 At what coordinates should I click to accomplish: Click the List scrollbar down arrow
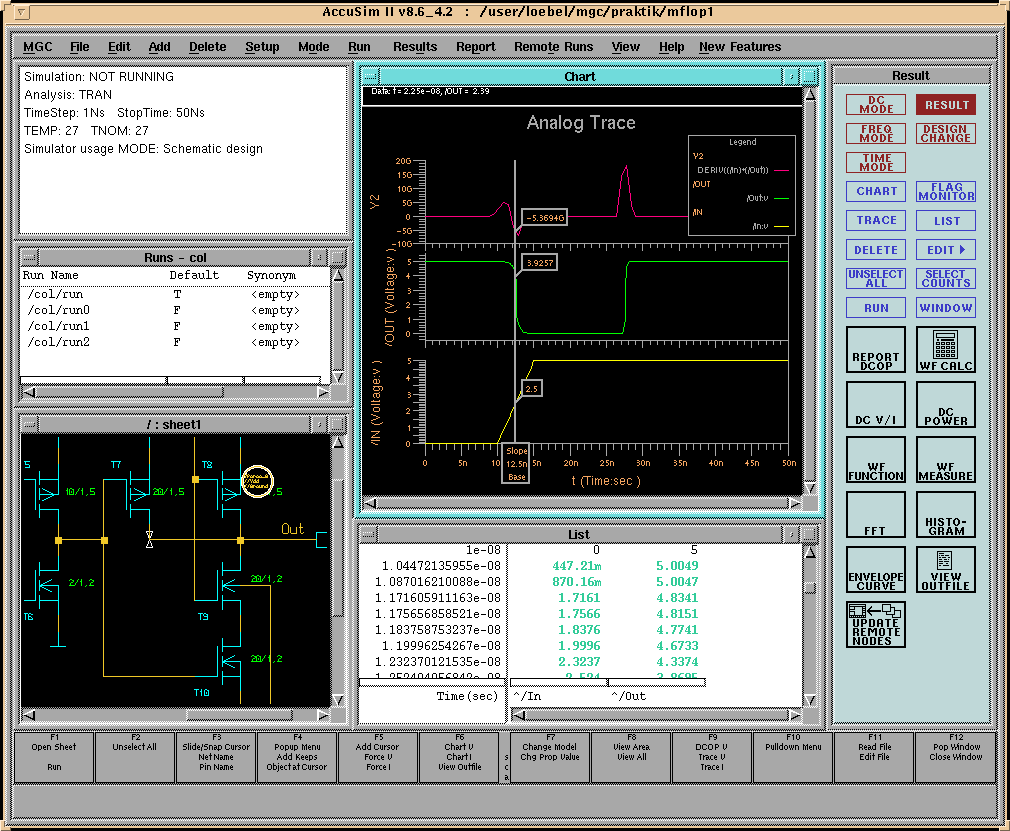pyautogui.click(x=810, y=700)
